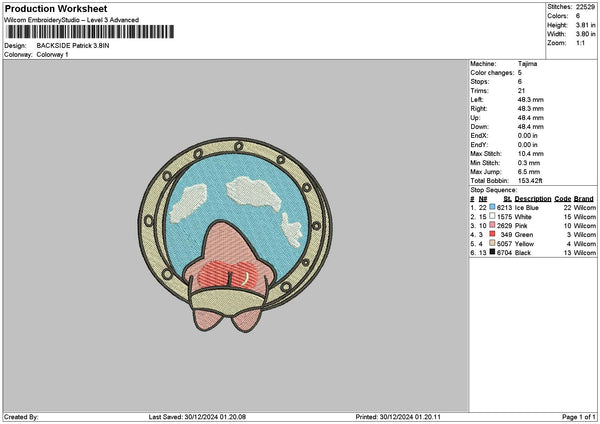Click the Stops value 6

pos(520,82)
